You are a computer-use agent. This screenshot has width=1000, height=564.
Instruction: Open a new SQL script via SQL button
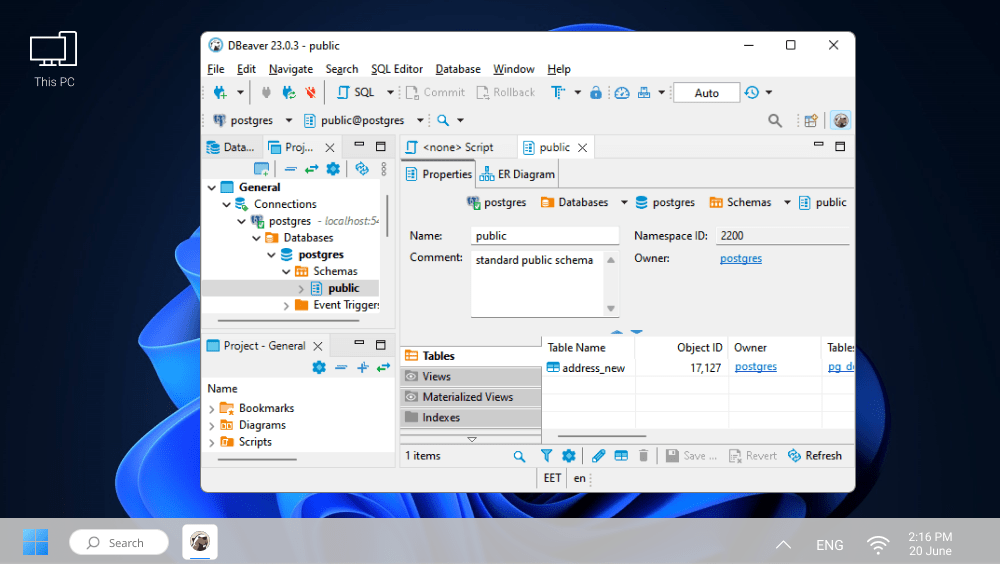[356, 93]
